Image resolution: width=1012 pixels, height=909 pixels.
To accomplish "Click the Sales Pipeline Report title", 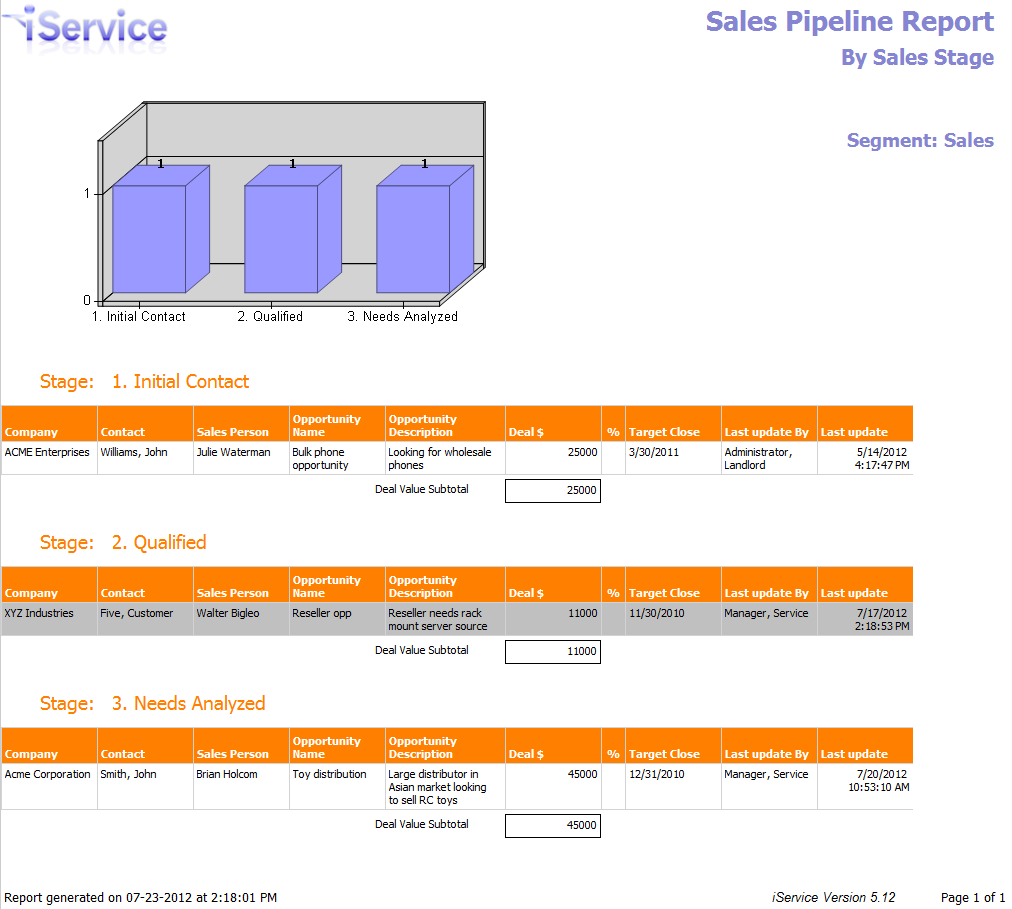I will point(849,21).
